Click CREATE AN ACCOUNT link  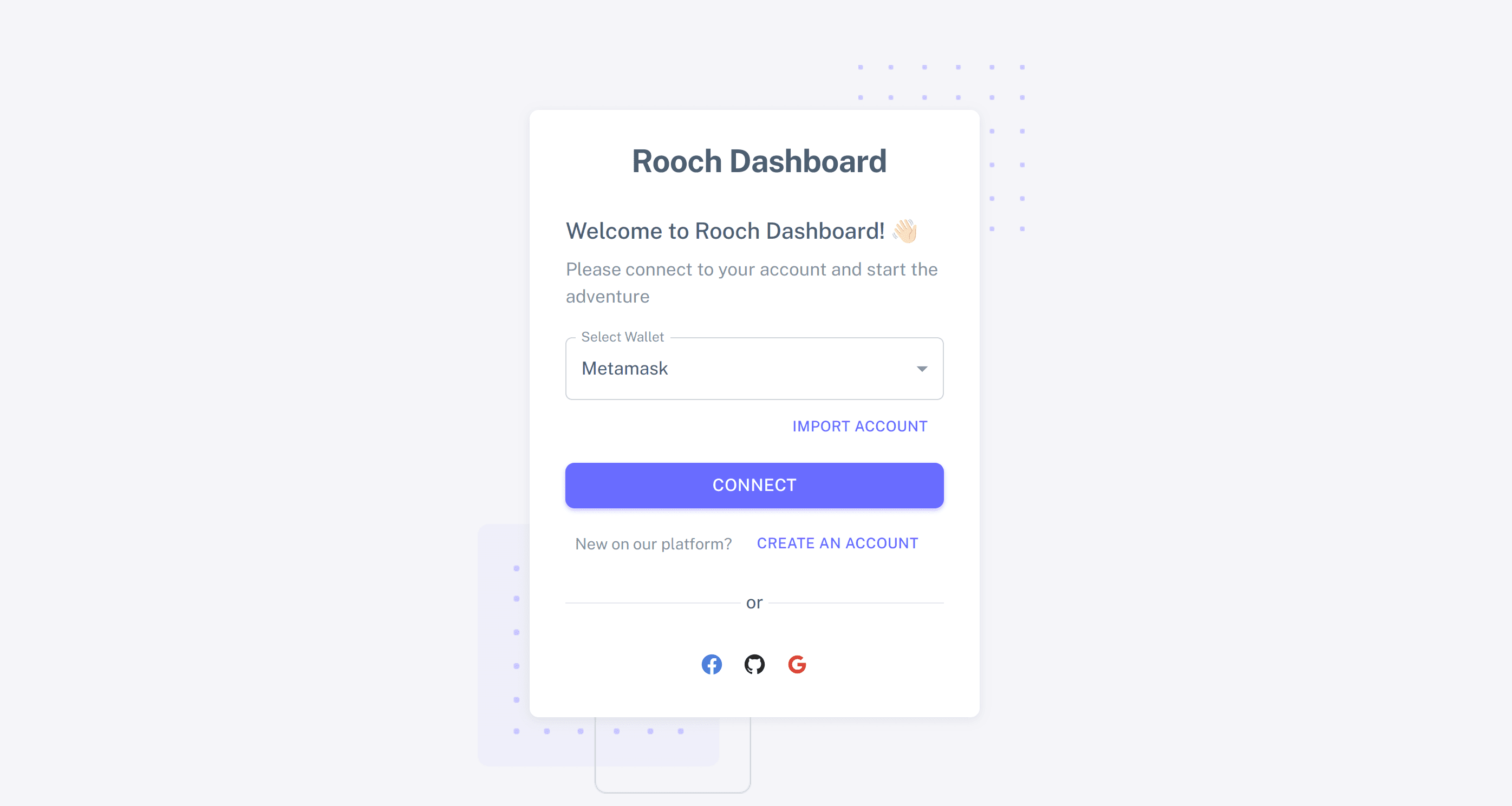[x=837, y=543]
